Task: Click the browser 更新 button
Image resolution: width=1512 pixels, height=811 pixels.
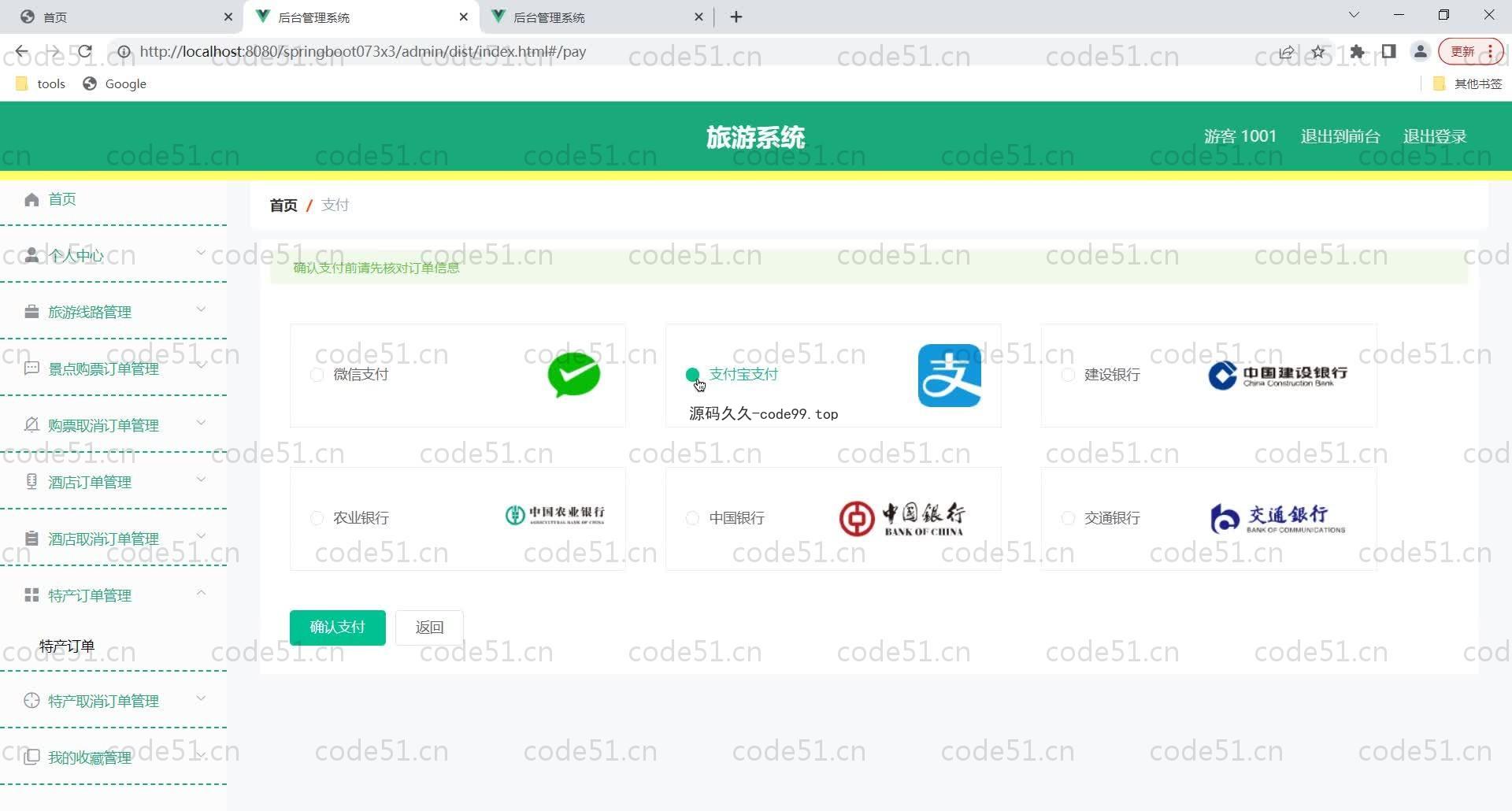Action: pos(1471,52)
